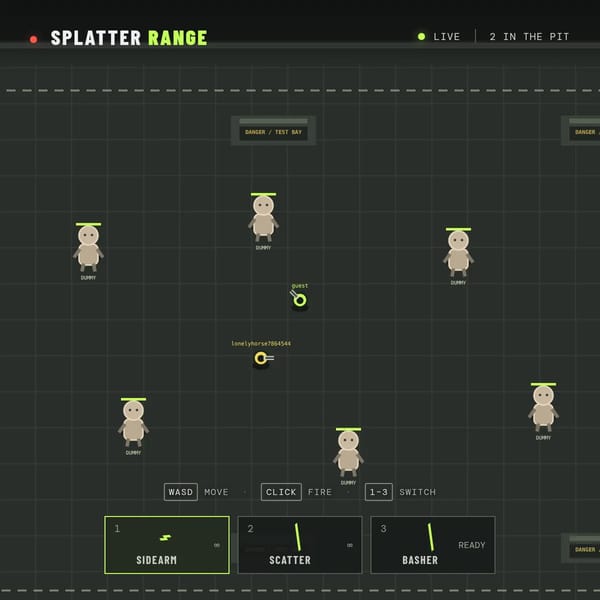Click the CLICK key hint
The height and width of the screenshot is (600, 600).
click(281, 492)
